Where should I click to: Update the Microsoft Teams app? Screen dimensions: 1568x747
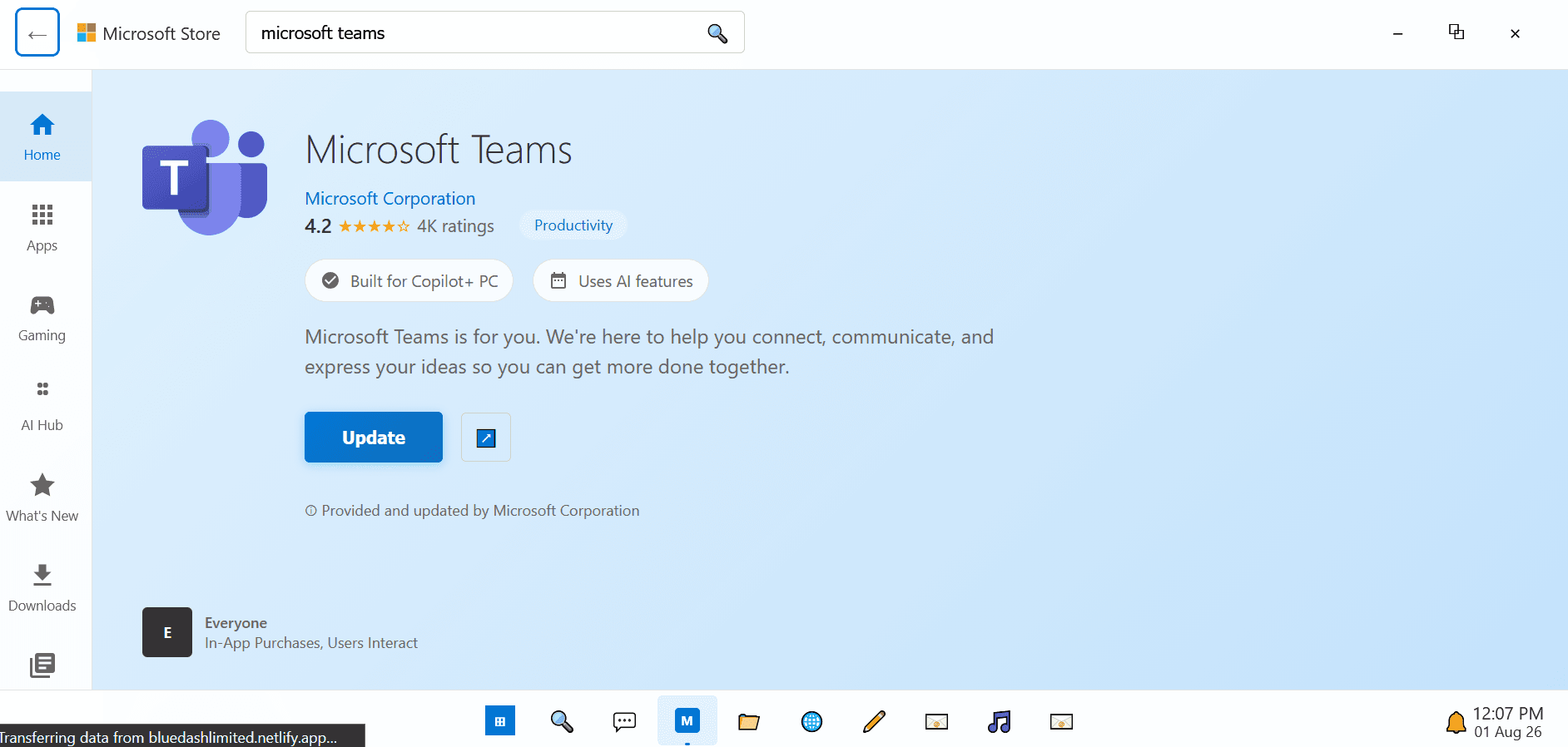click(374, 438)
